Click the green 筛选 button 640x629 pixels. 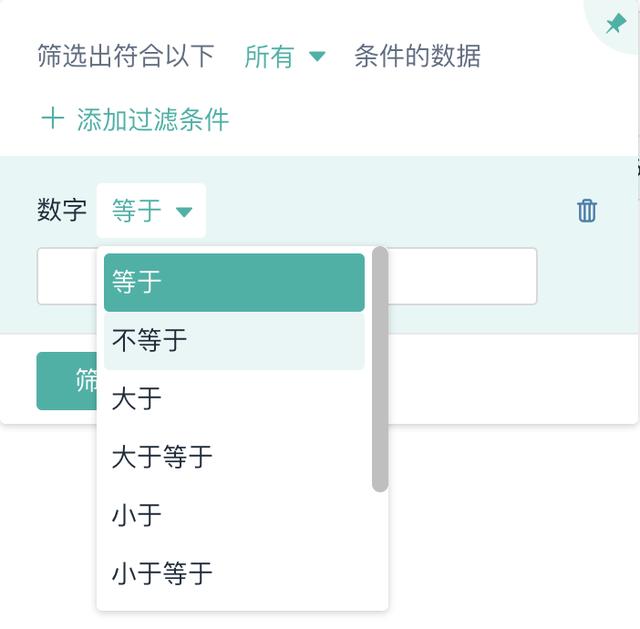(x=66, y=381)
